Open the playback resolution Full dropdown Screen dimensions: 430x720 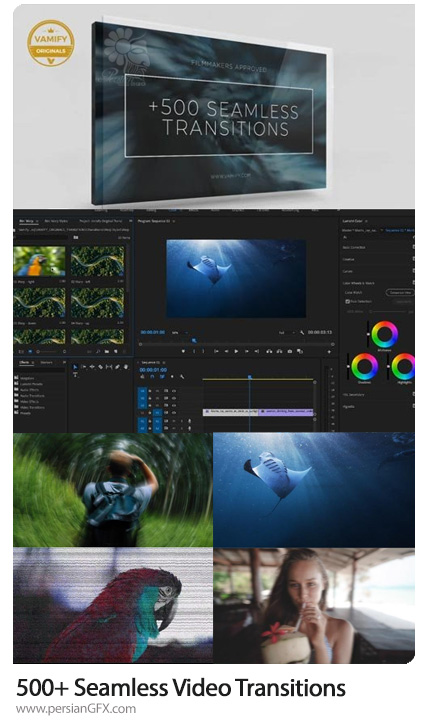point(287,332)
